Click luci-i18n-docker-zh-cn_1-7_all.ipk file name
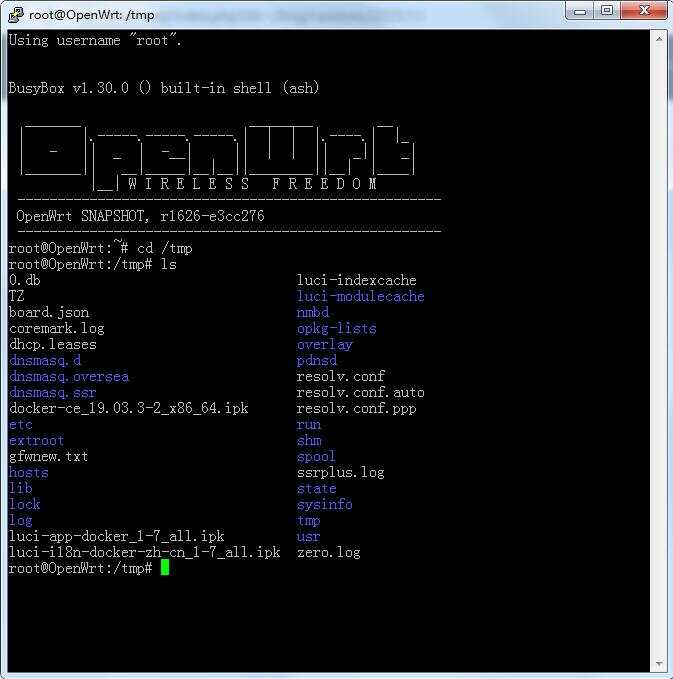This screenshot has height=679, width=673. [x=145, y=553]
